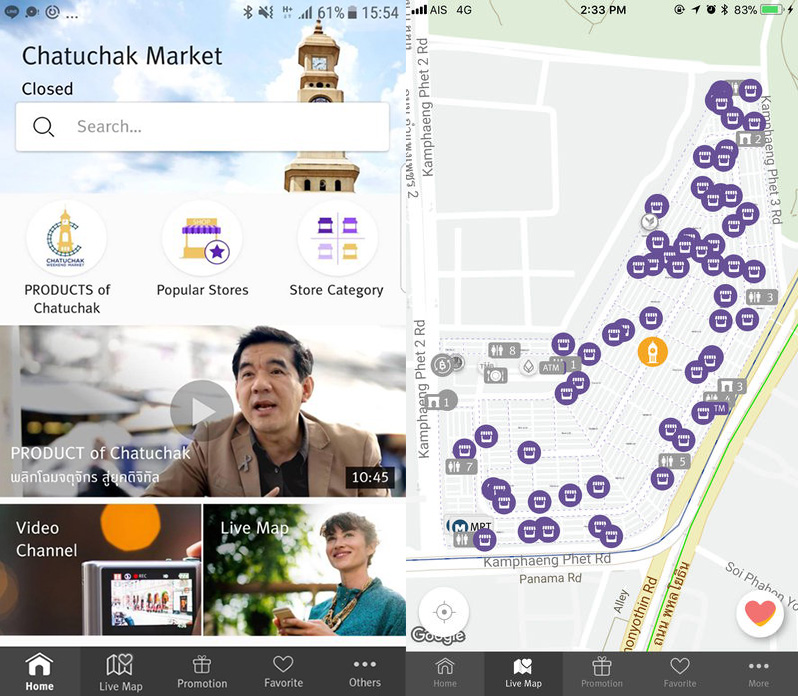Open the Popular Stores icon
Viewport: 798px width, 696px height.
(202, 239)
